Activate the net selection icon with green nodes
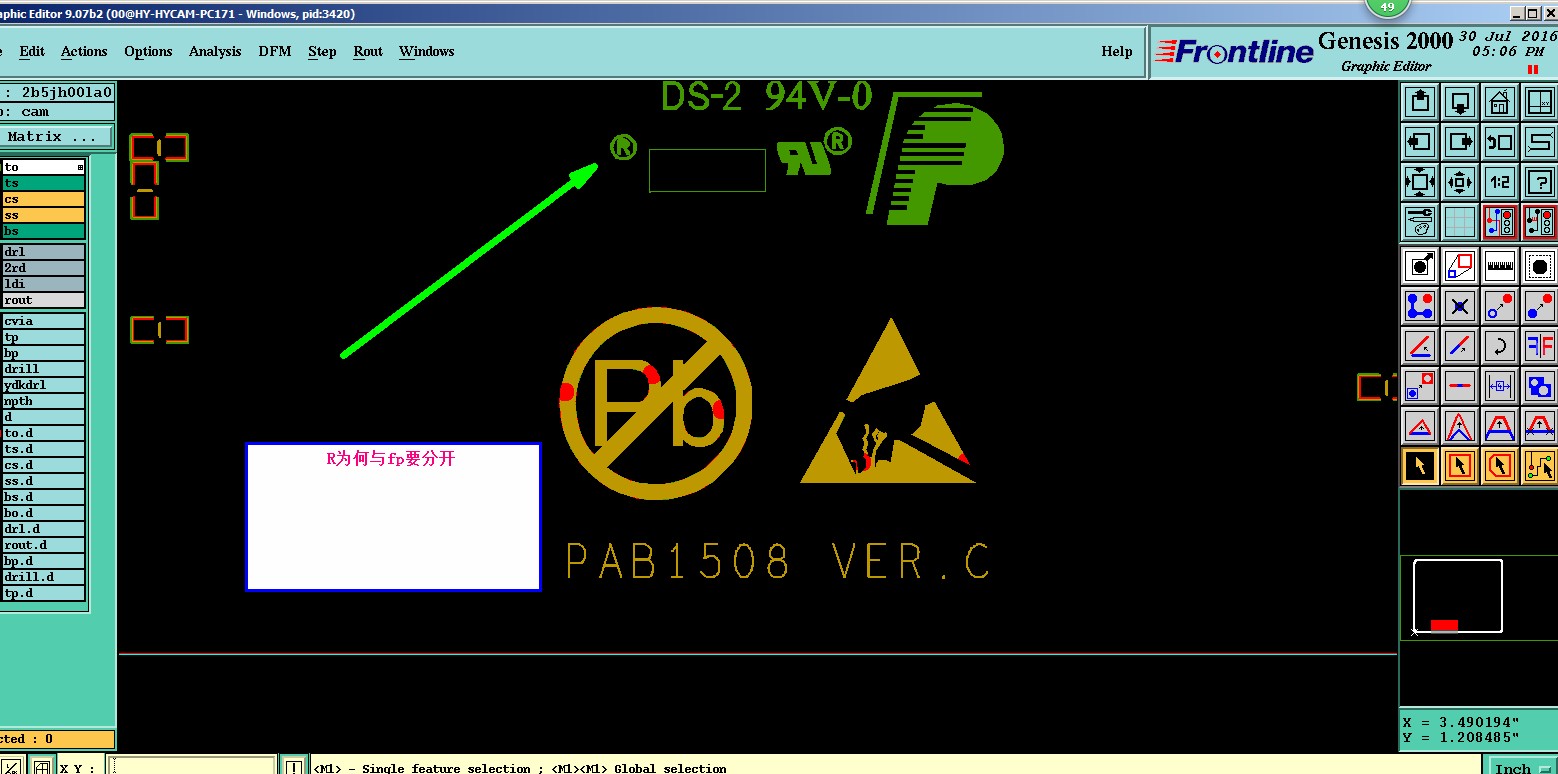The image size is (1558, 774). (1539, 466)
